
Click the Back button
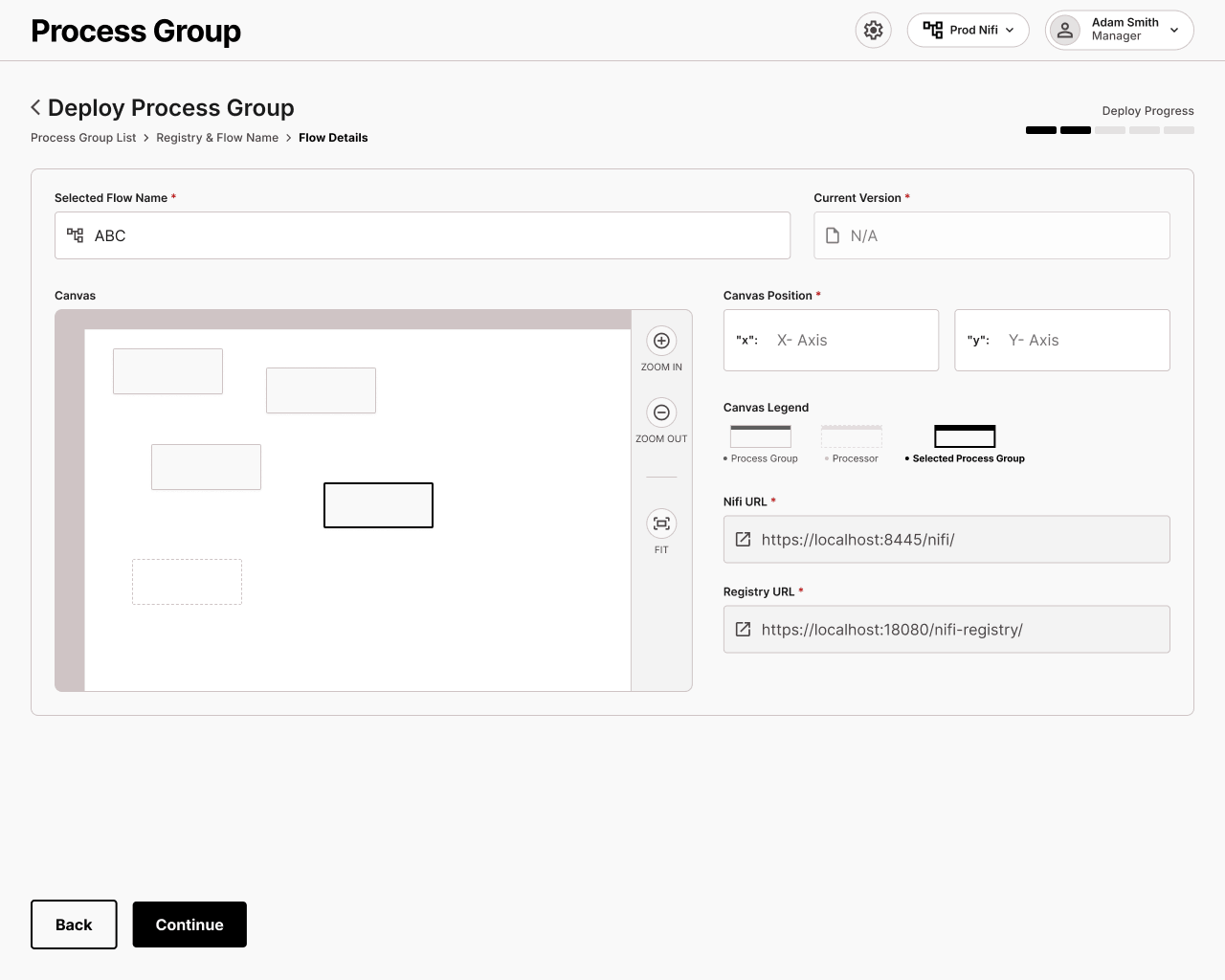(x=74, y=924)
